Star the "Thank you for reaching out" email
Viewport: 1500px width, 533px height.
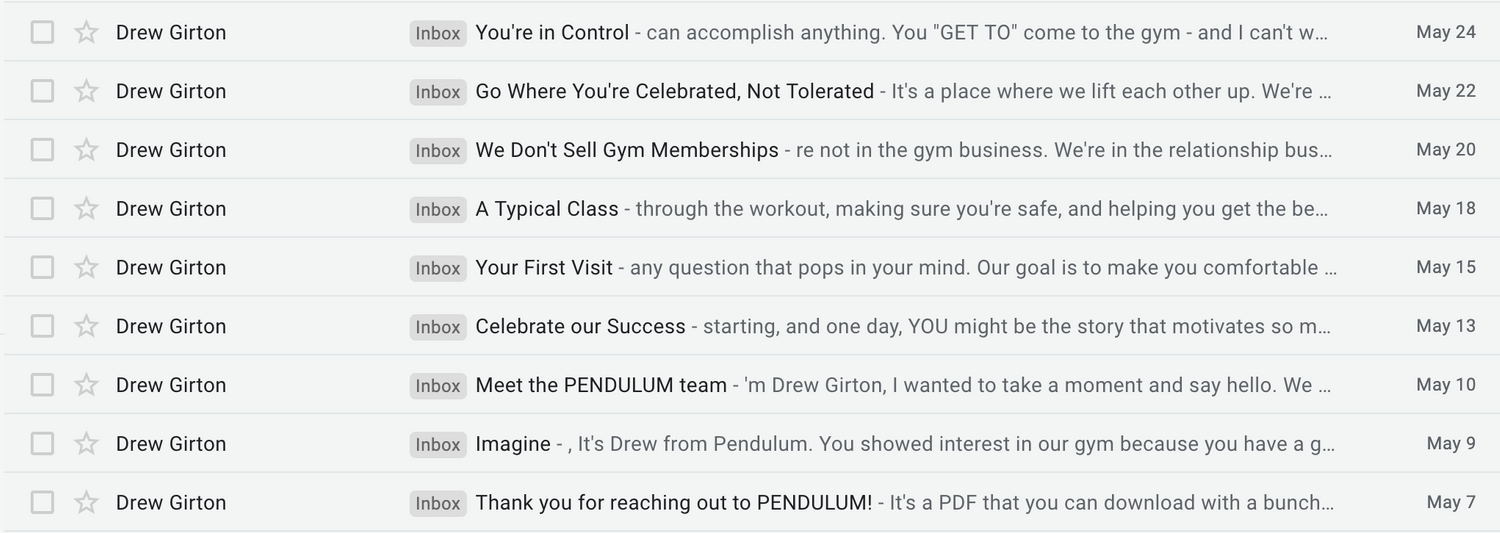87,503
